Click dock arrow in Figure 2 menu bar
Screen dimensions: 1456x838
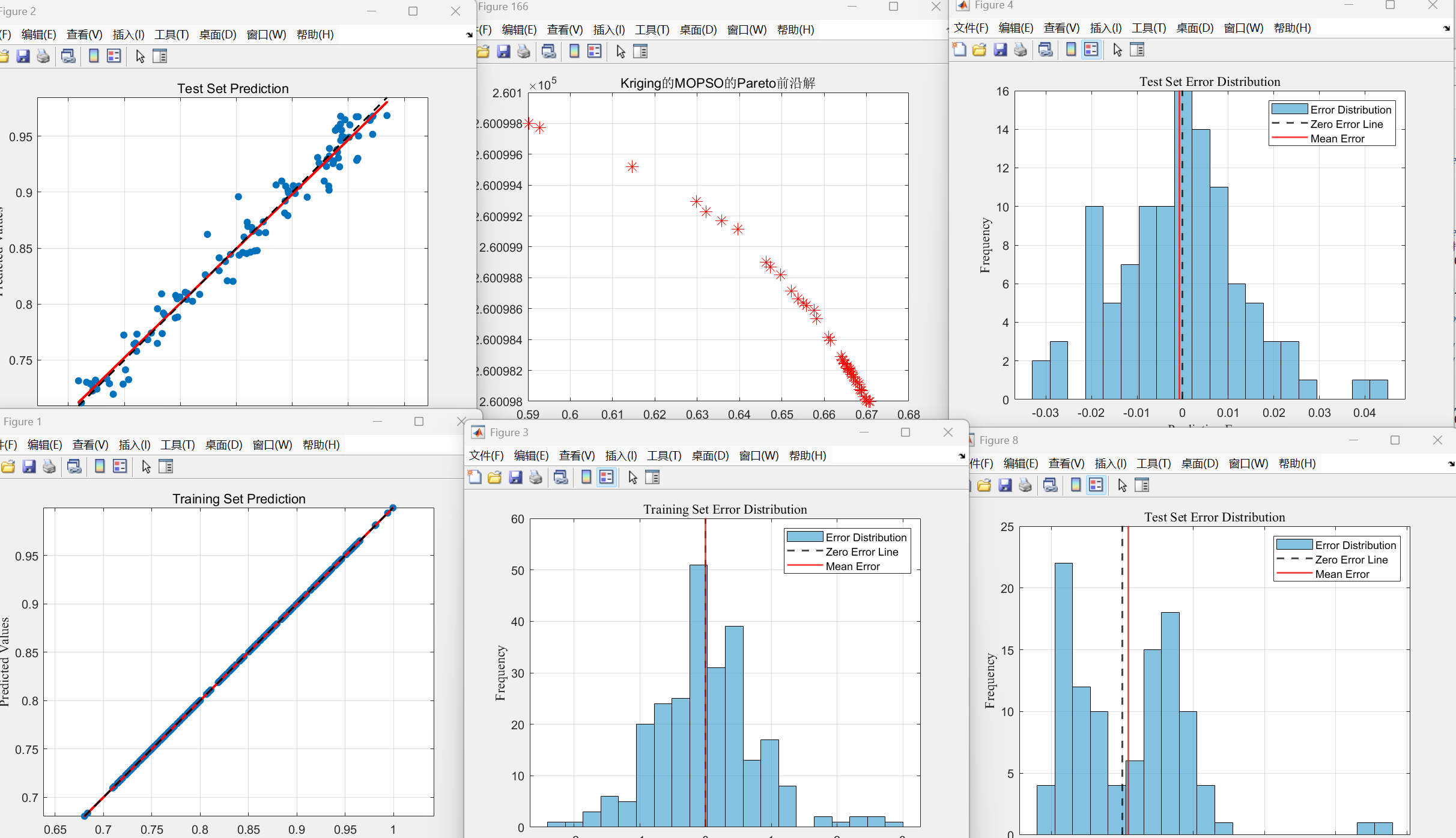pyautogui.click(x=469, y=35)
